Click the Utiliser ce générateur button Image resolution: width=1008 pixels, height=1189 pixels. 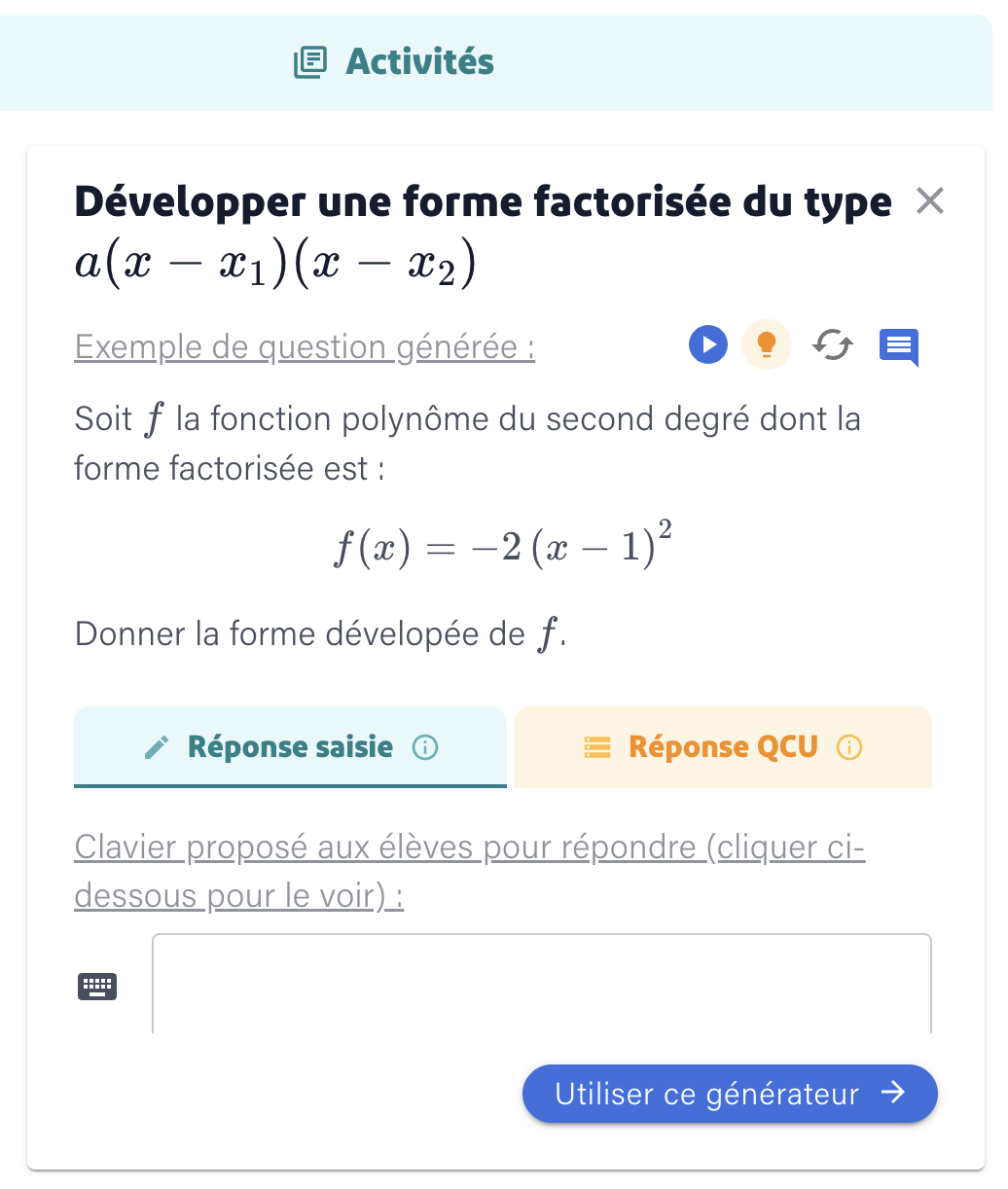(729, 1094)
